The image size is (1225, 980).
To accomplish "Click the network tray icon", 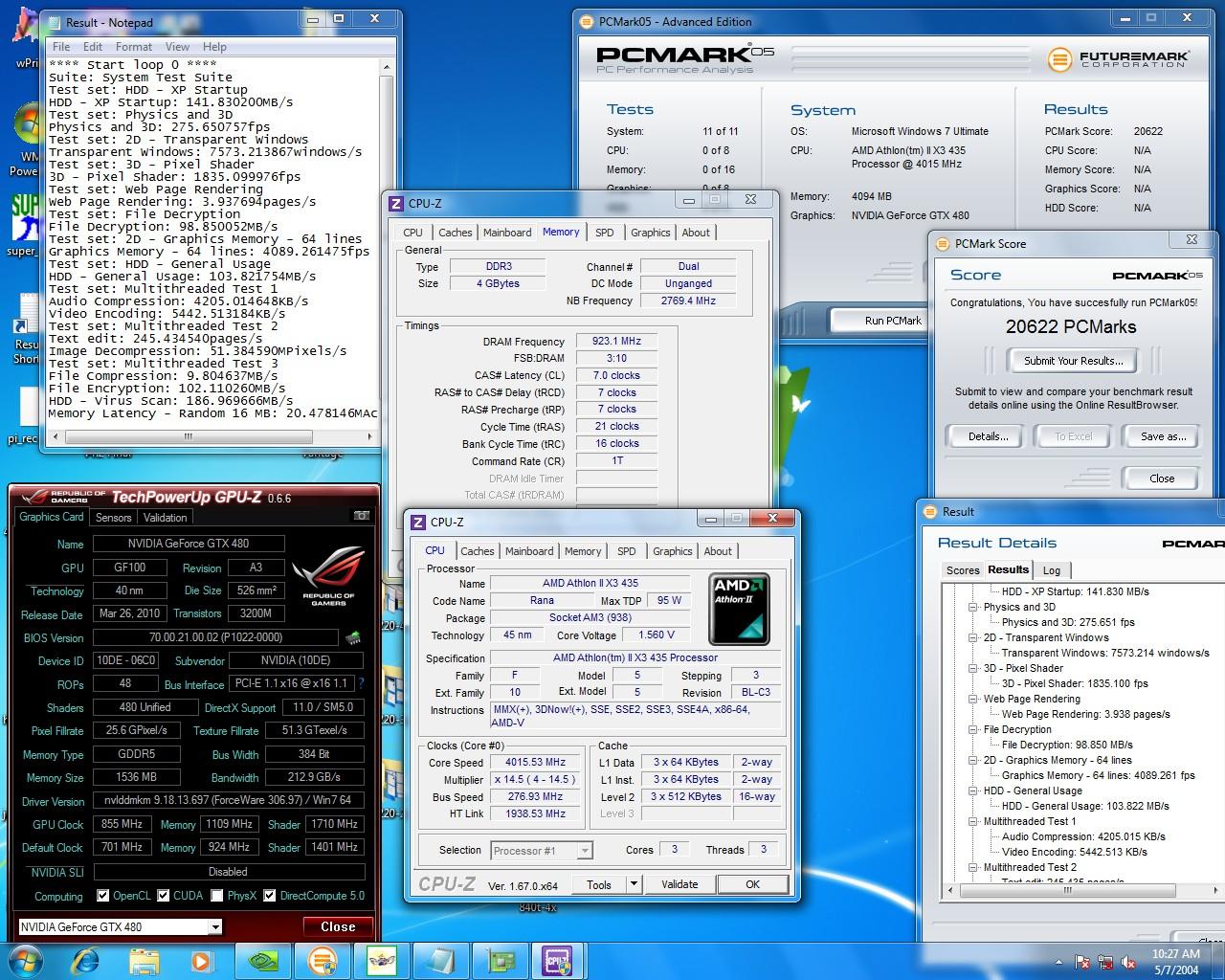I will tap(1106, 962).
